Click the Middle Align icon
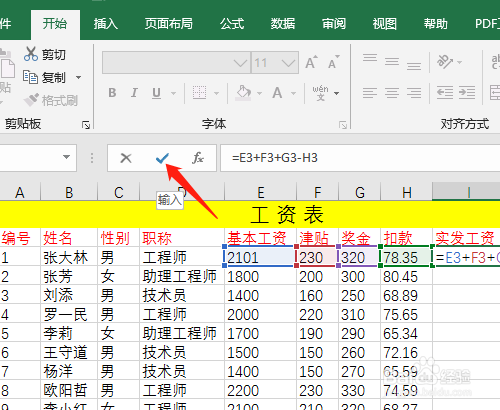The width and height of the screenshot is (500, 410). click(392, 62)
